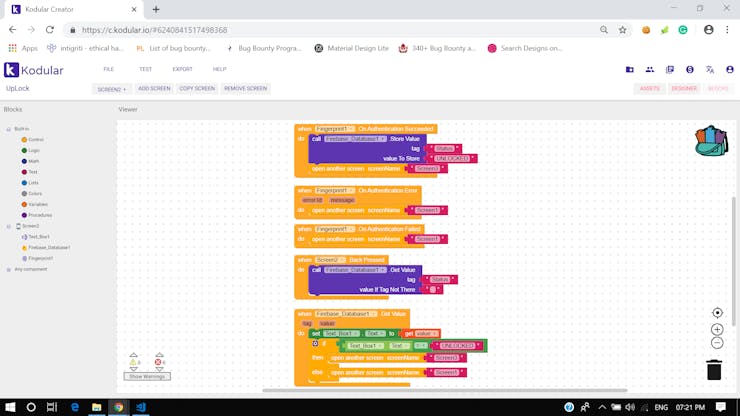Zoom out the blocks workspace
Viewport: 740px width, 416px height.
717,343
